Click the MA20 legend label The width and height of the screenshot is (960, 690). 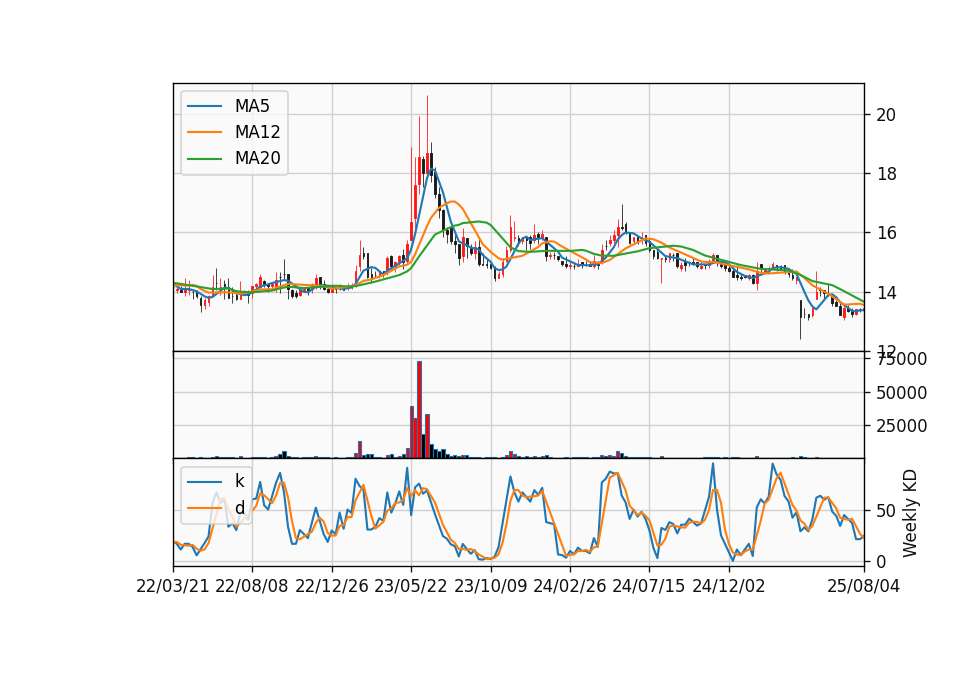pyautogui.click(x=257, y=159)
